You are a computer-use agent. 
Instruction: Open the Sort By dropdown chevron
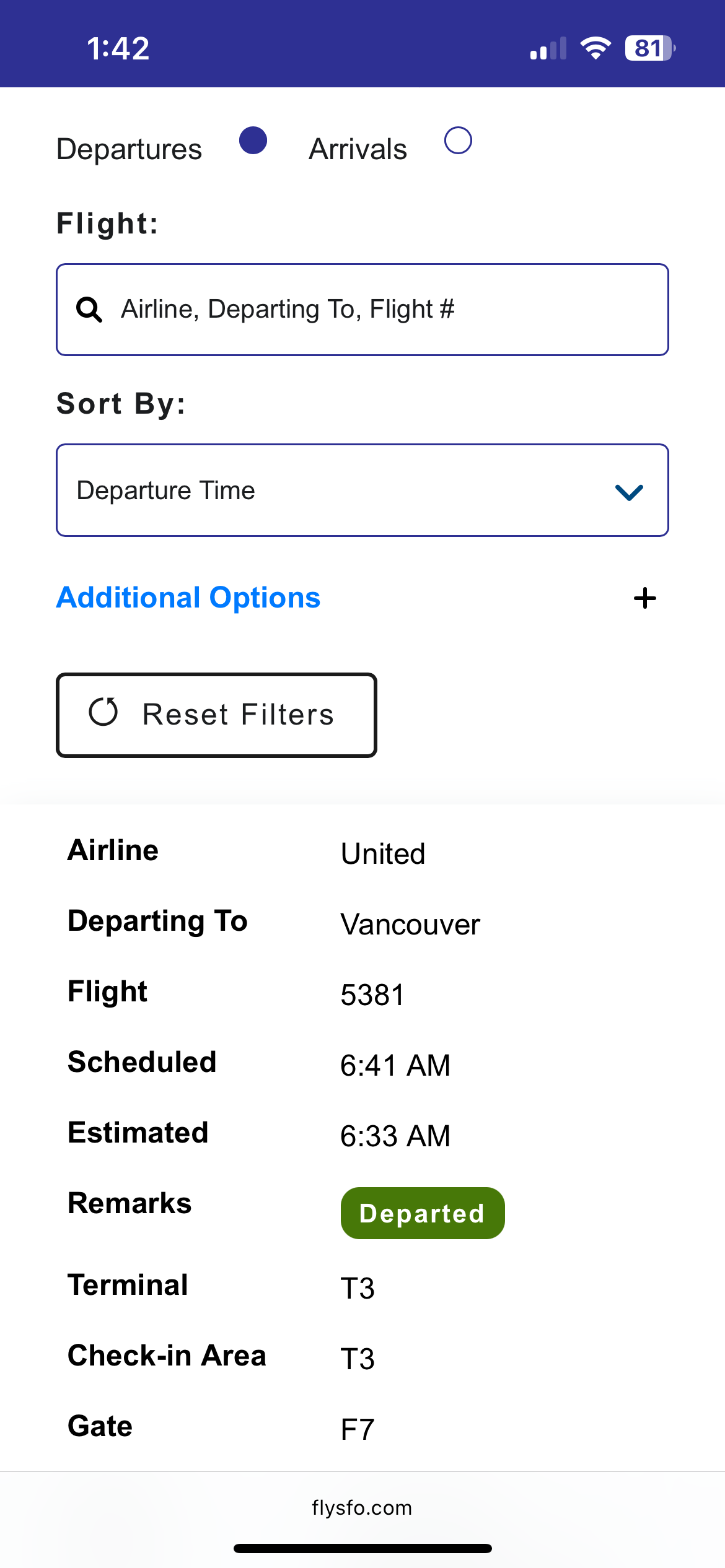[x=629, y=492]
